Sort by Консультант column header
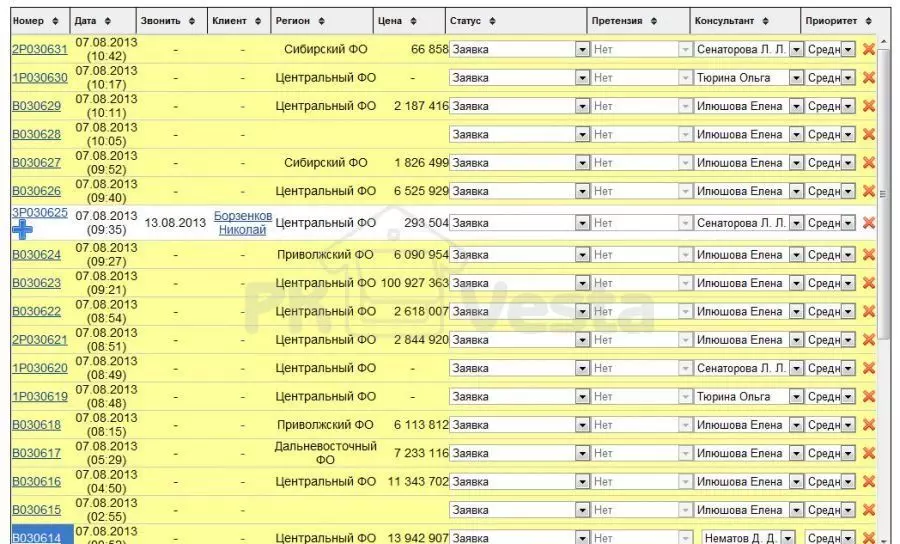Viewport: 900px width, 544px height. tap(731, 21)
